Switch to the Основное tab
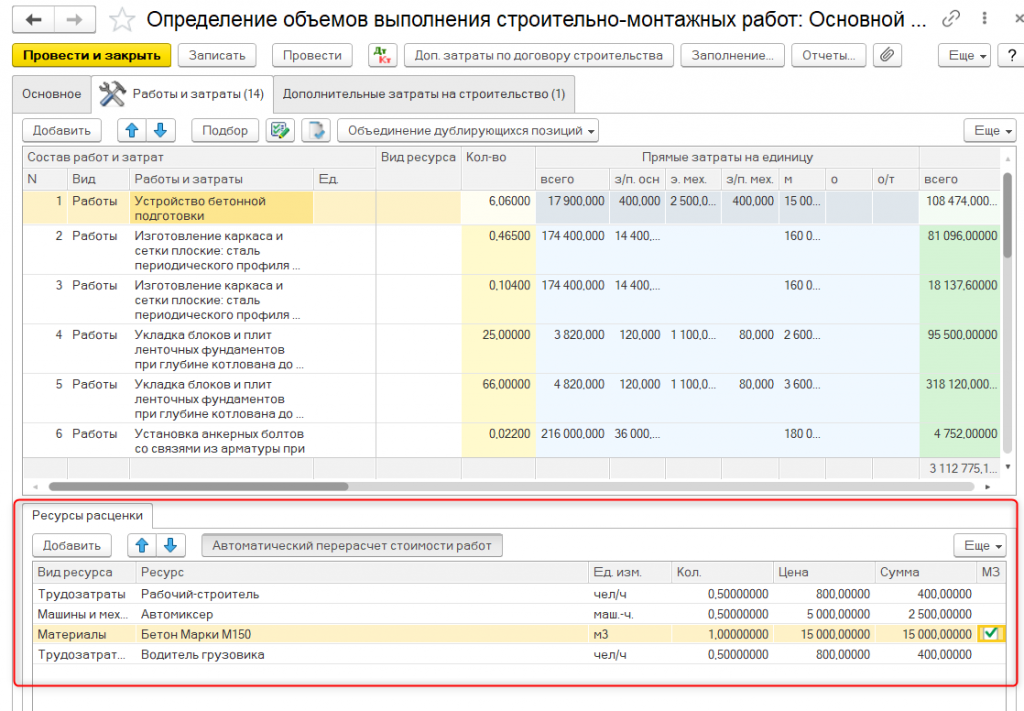Image resolution: width=1024 pixels, height=711 pixels. coord(51,94)
